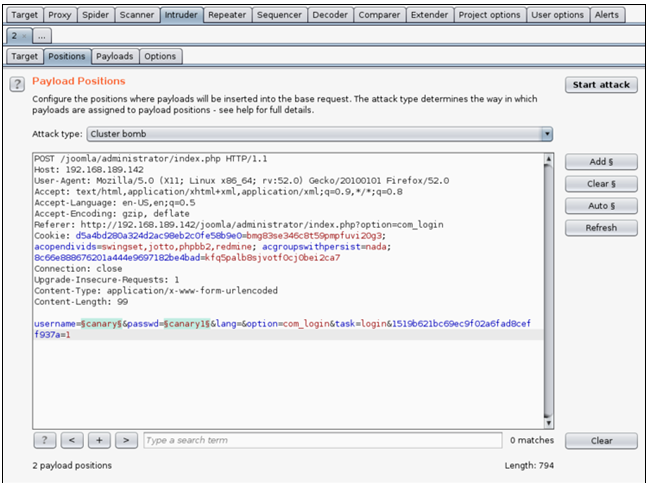Open the User options tab
Image resolution: width=647 pixels, height=483 pixels.
click(x=557, y=15)
